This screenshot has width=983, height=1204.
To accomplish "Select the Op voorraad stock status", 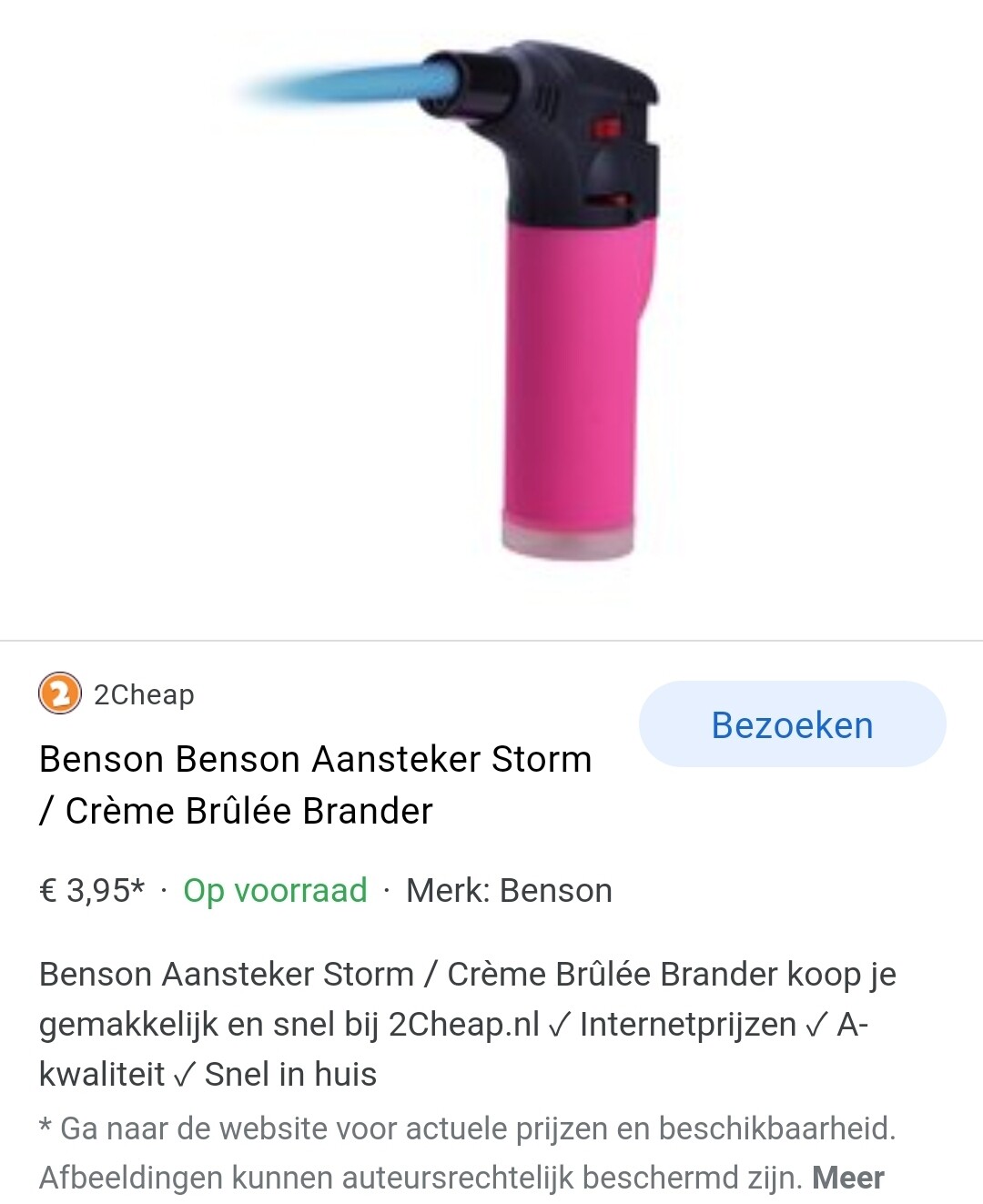I will click(275, 890).
